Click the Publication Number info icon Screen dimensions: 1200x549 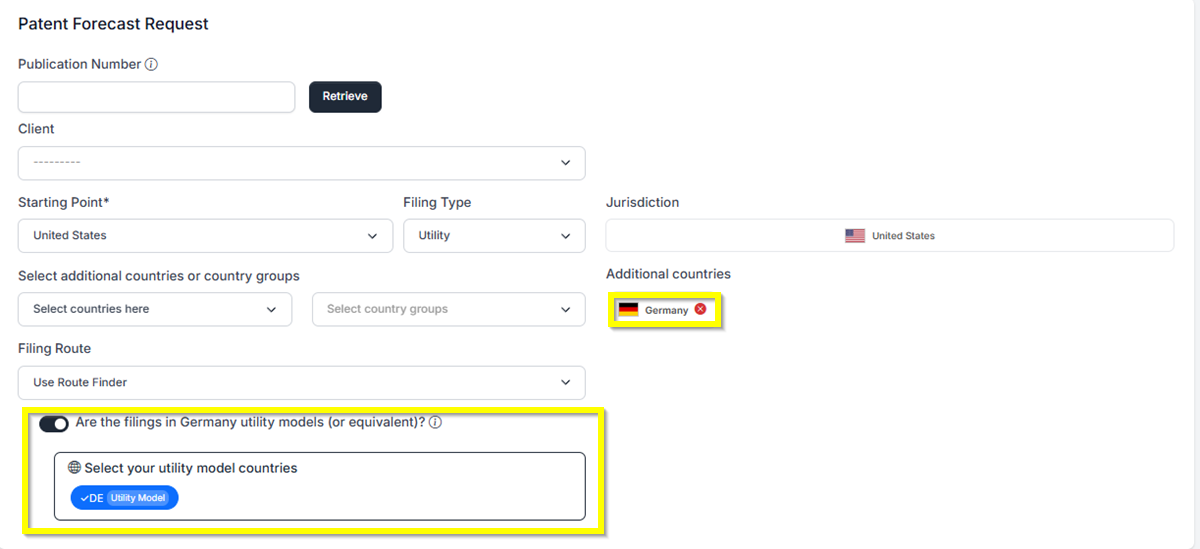(x=152, y=65)
